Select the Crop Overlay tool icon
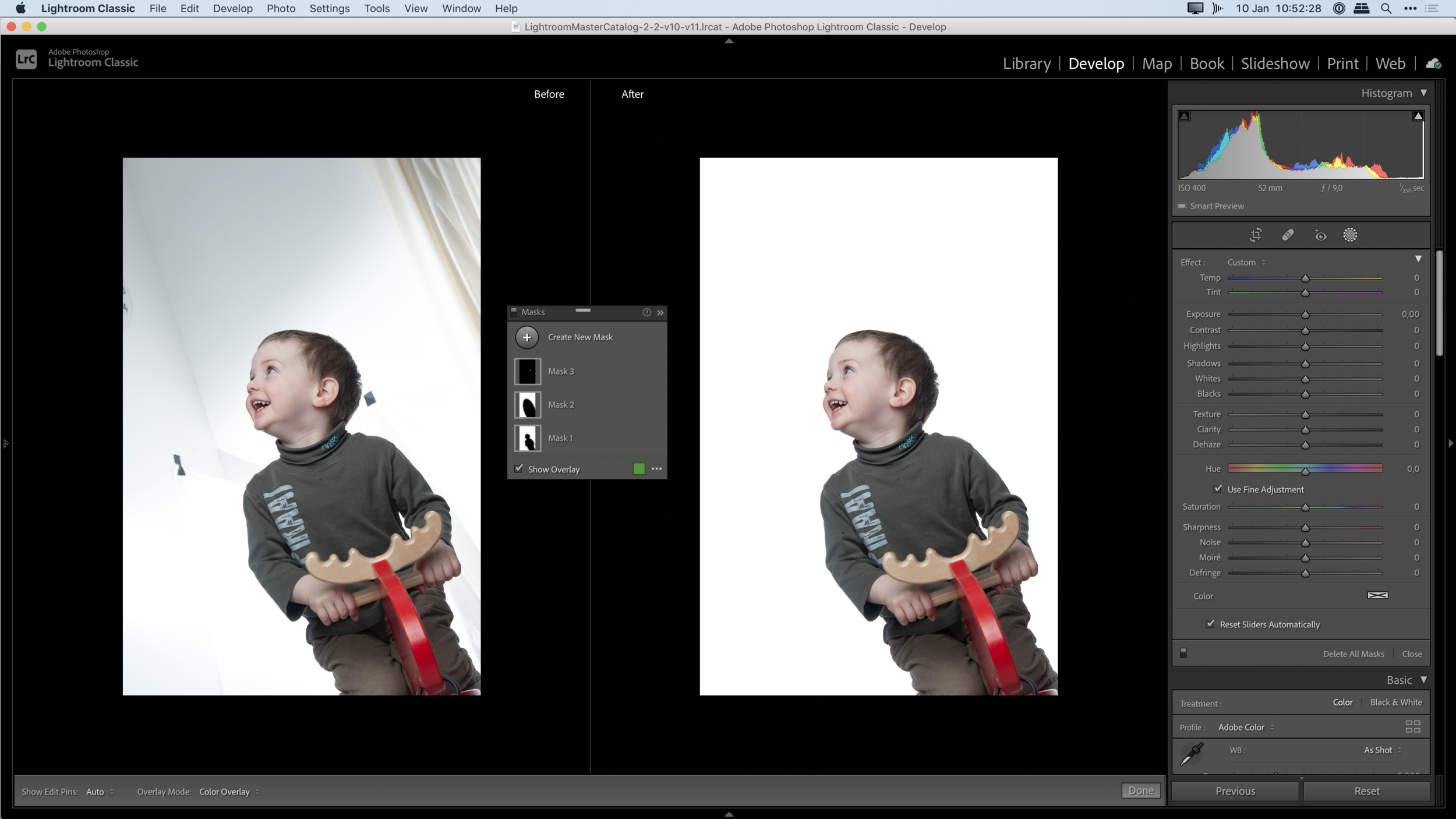 (x=1256, y=235)
